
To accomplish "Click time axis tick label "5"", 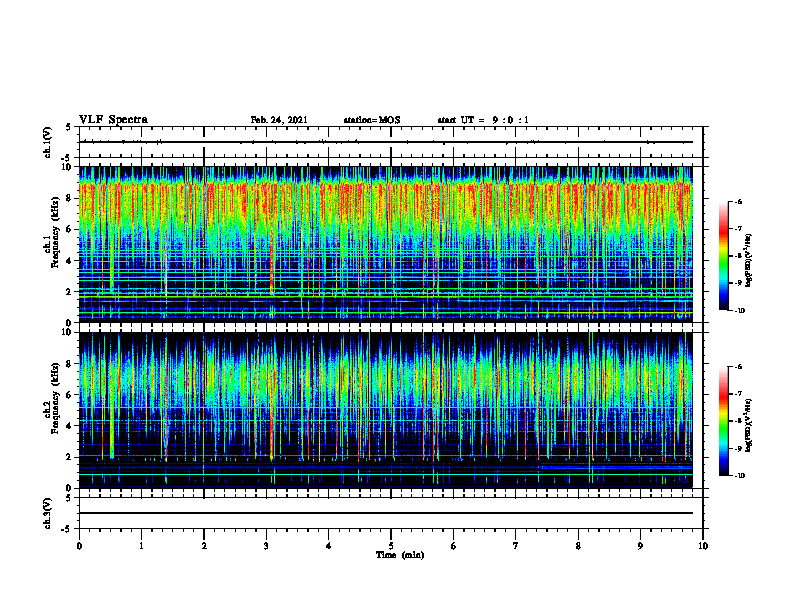I will (391, 546).
